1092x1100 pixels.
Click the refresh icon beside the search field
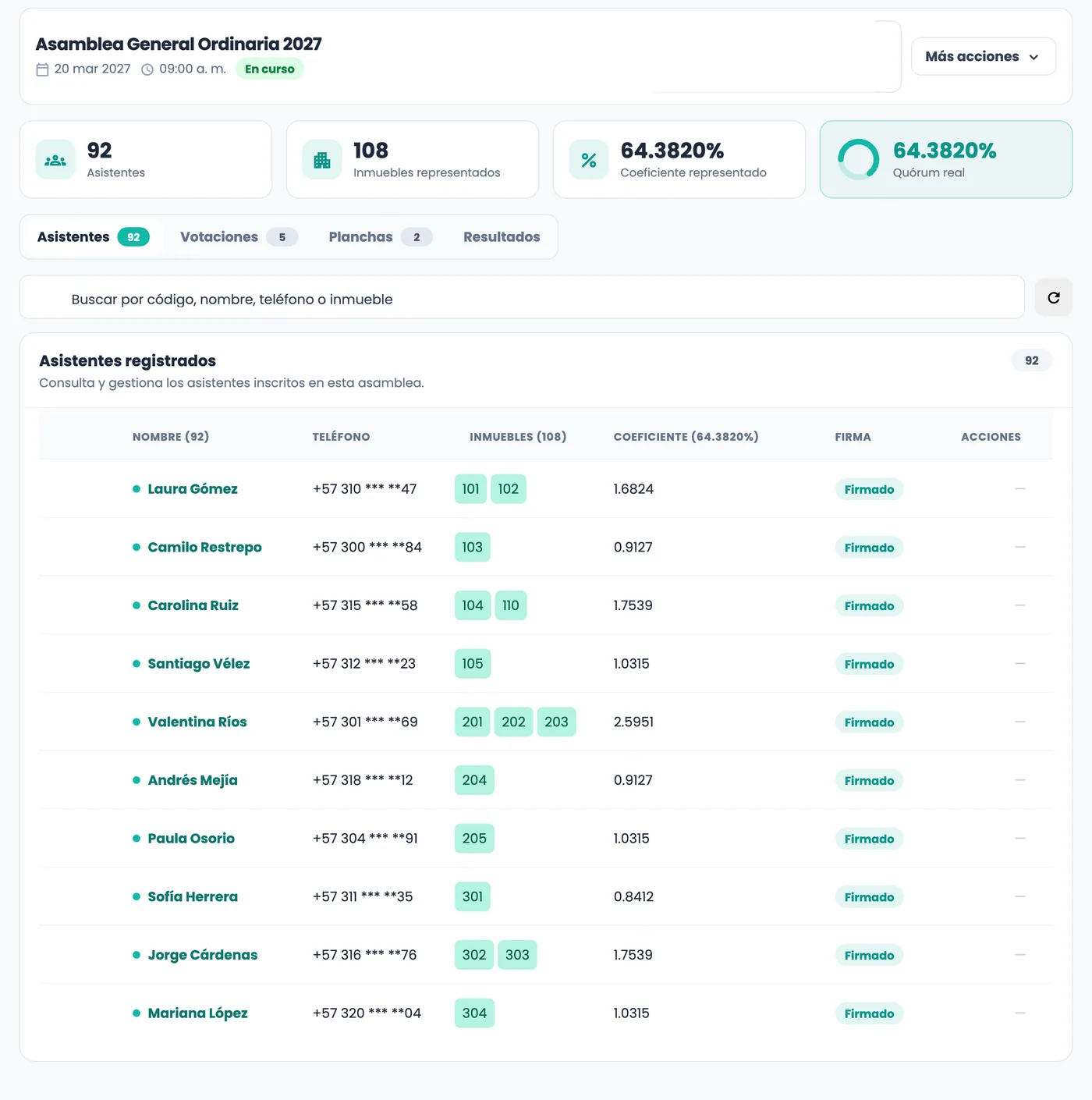pyautogui.click(x=1053, y=297)
